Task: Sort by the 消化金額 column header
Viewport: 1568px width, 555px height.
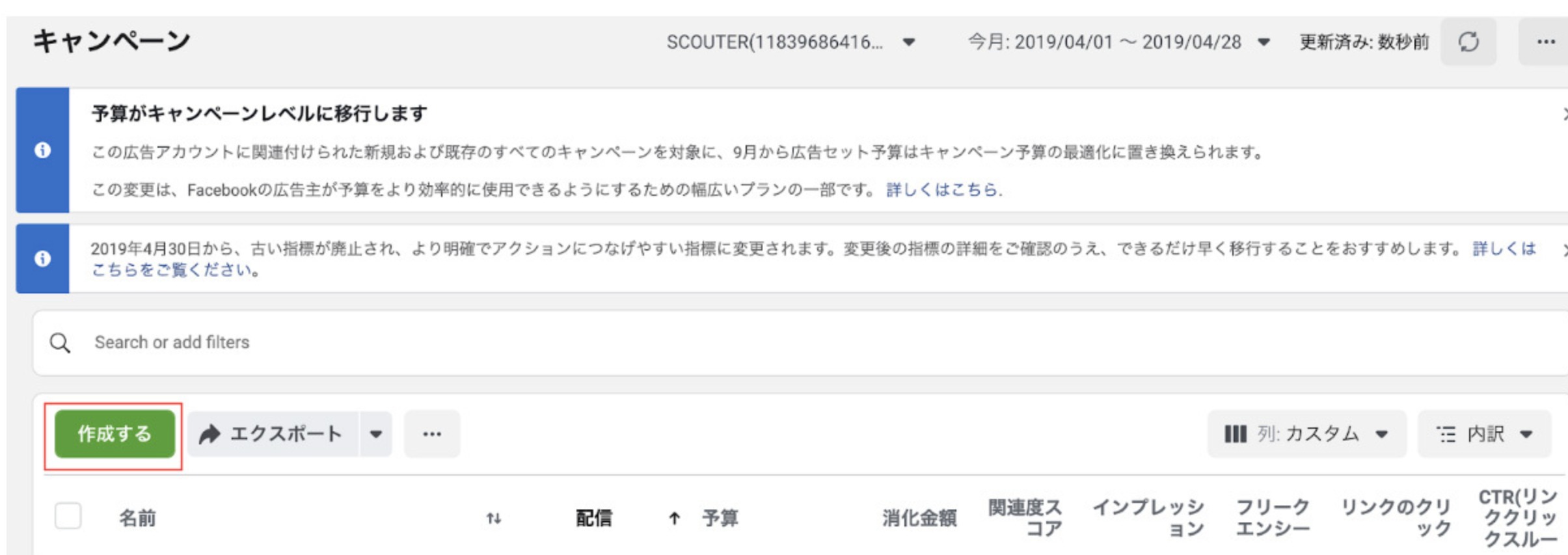Action: coord(919,518)
